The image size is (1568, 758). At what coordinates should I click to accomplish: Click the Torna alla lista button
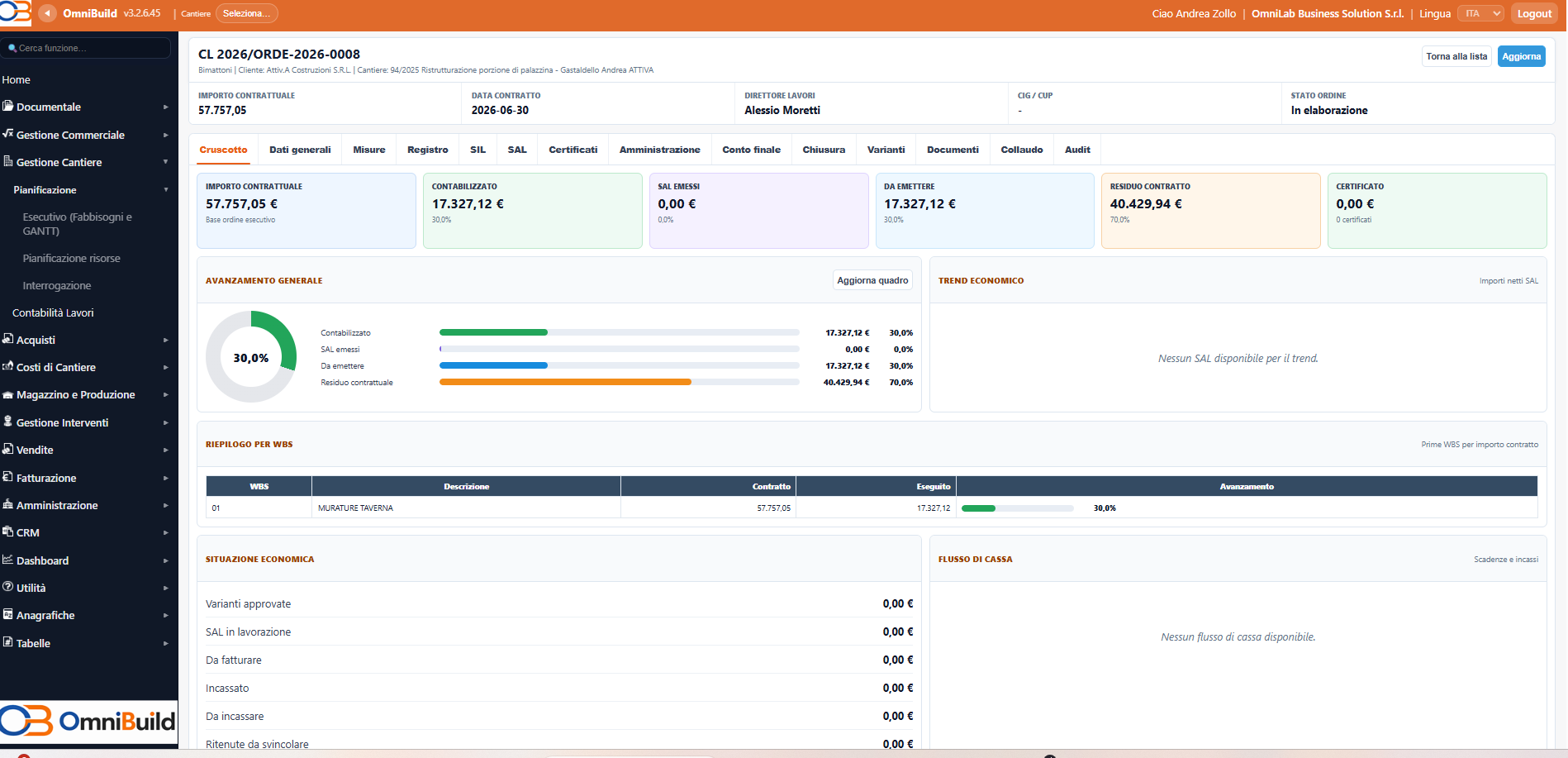[1456, 56]
